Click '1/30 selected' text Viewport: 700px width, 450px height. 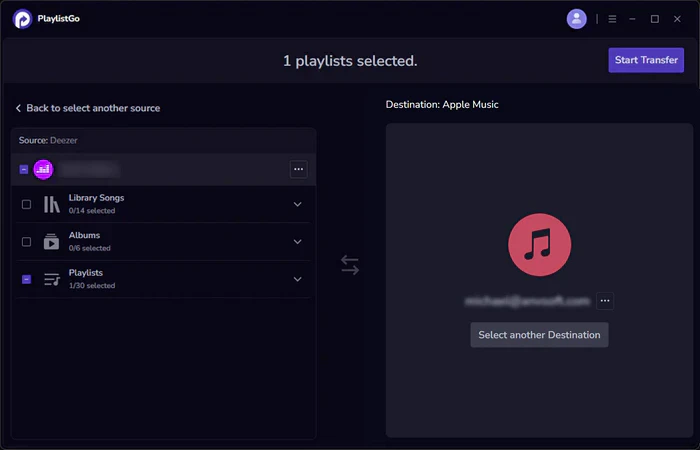(92, 286)
